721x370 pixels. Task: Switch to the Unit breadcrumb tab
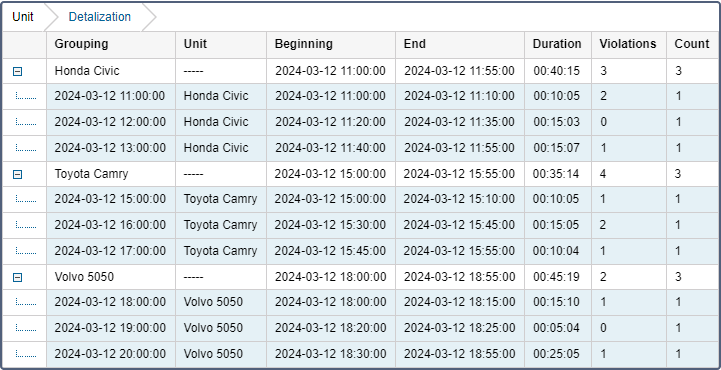(x=23, y=17)
